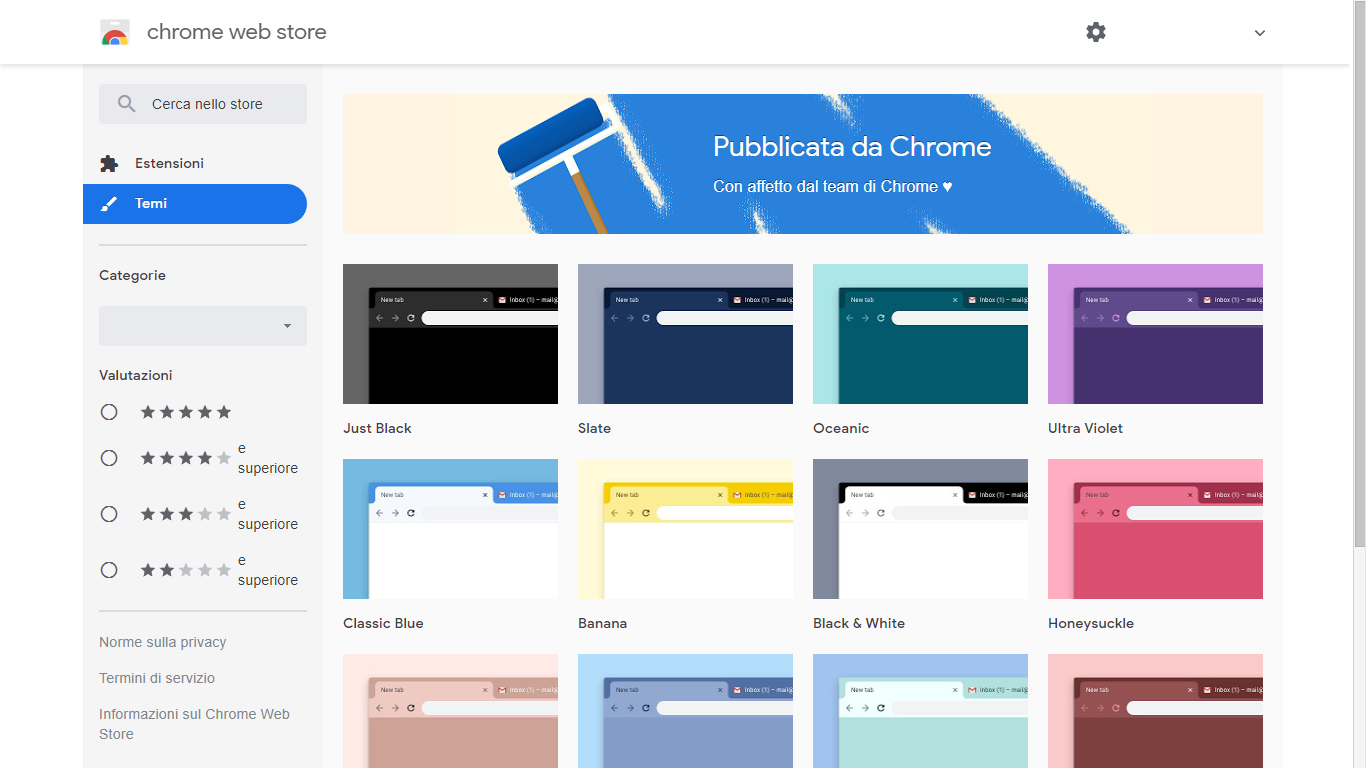Click the 'Just Black' theme title
The width and height of the screenshot is (1366, 768).
tap(377, 428)
